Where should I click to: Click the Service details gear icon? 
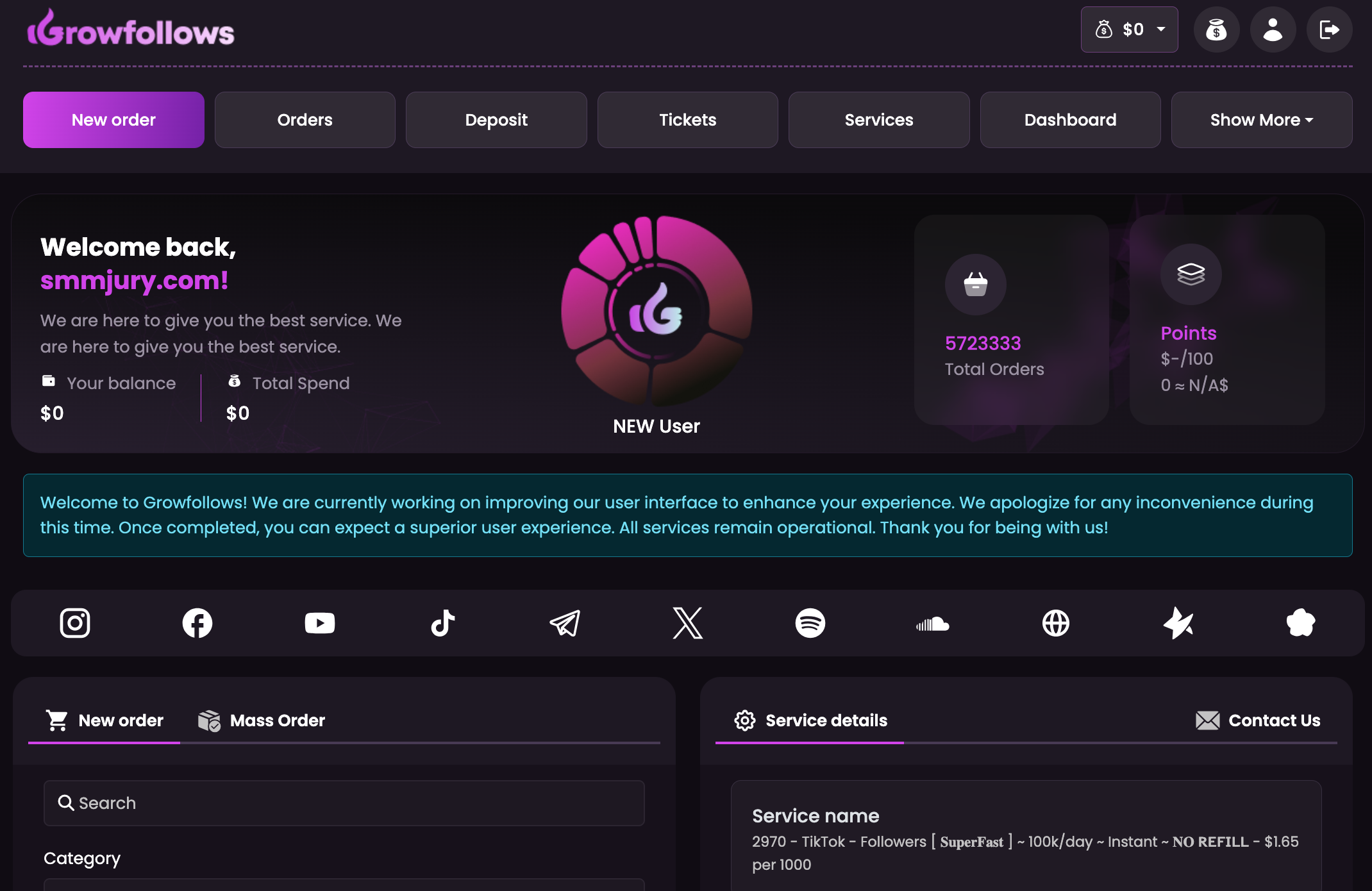(x=745, y=720)
